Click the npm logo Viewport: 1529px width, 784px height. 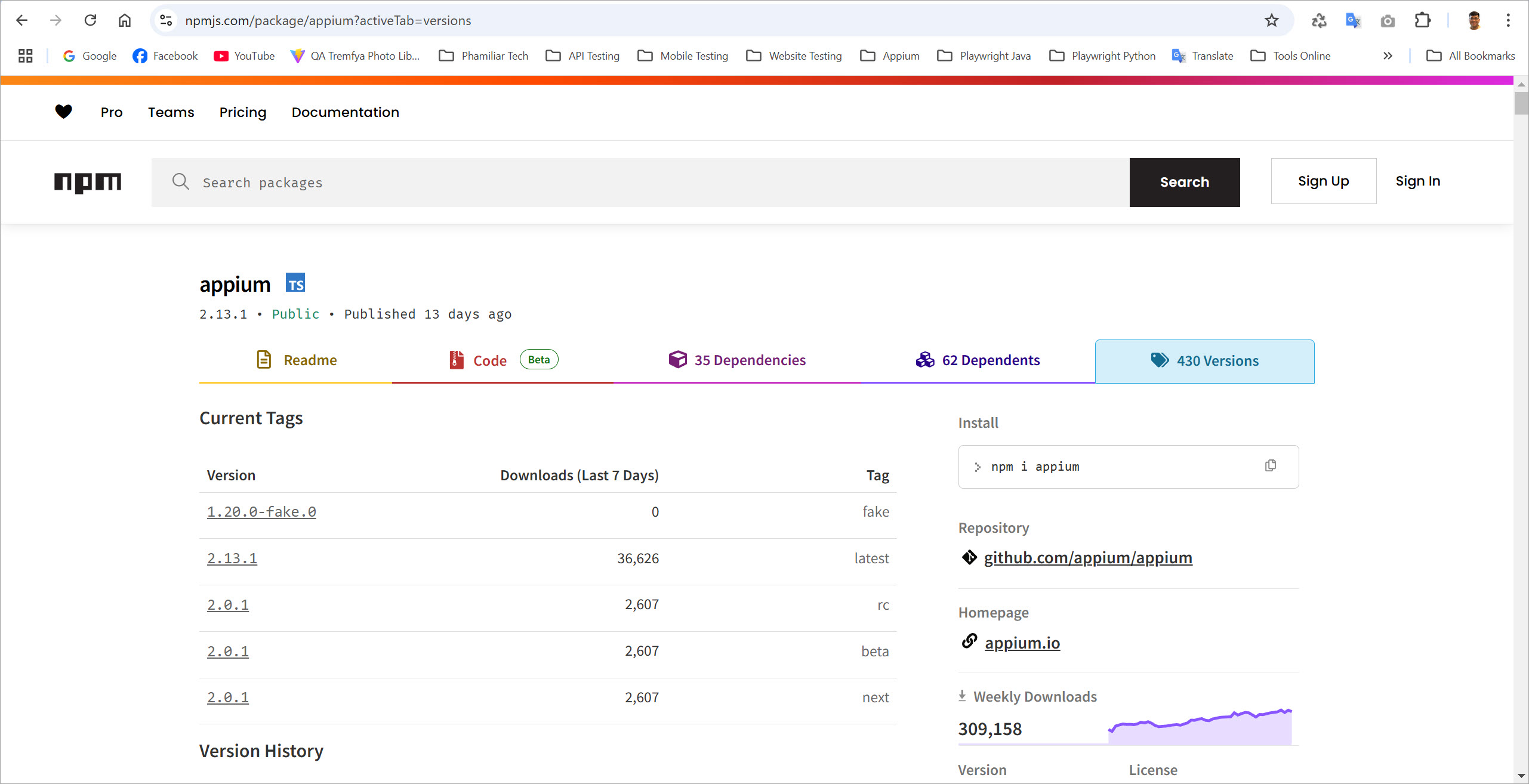[87, 182]
